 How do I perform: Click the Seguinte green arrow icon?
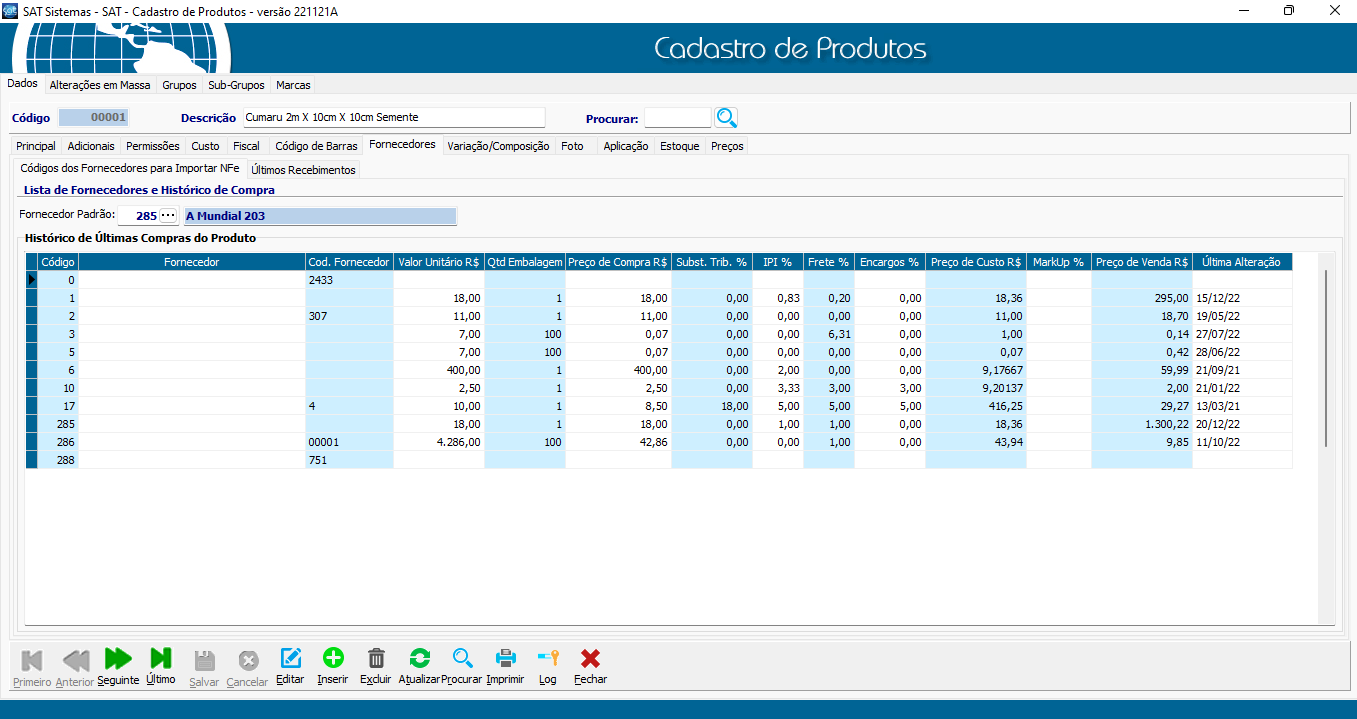click(118, 659)
